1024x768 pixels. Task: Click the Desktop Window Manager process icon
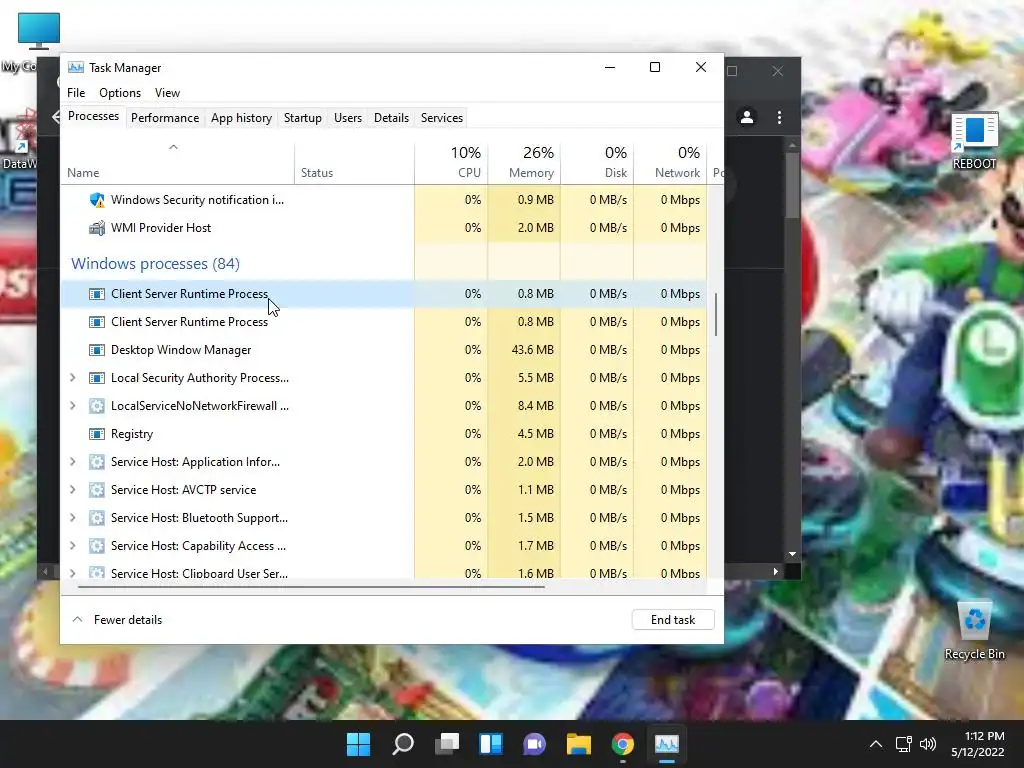[97, 350]
